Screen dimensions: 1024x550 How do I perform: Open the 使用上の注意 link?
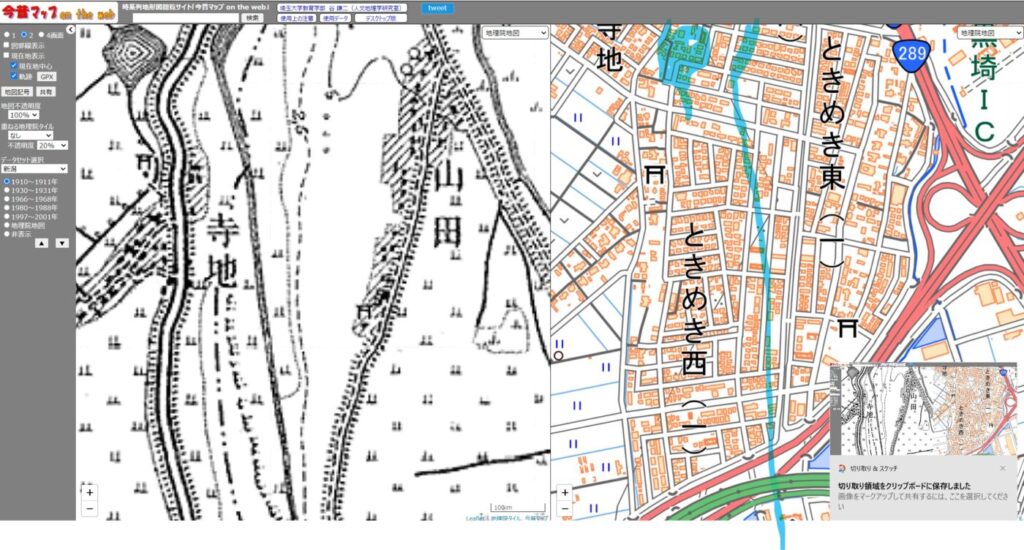(x=296, y=18)
